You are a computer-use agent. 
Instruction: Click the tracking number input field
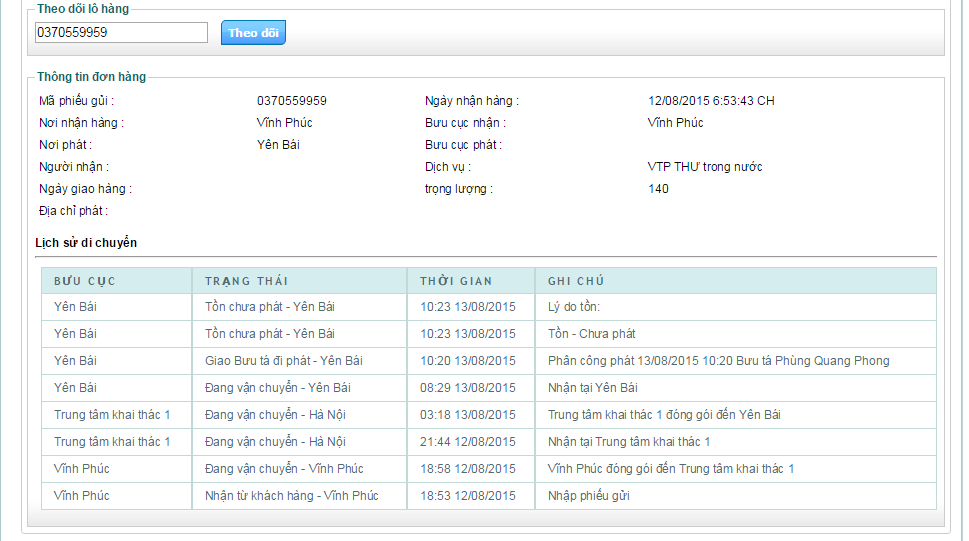coord(120,33)
